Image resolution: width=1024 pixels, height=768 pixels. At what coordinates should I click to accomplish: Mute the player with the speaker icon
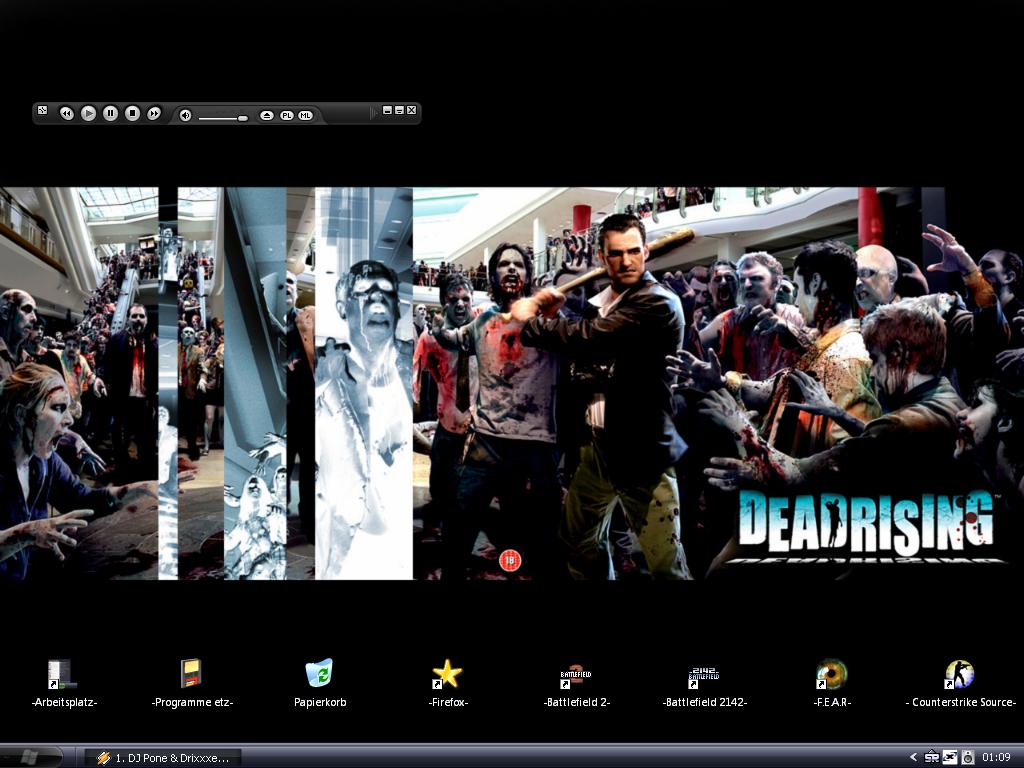click(185, 116)
